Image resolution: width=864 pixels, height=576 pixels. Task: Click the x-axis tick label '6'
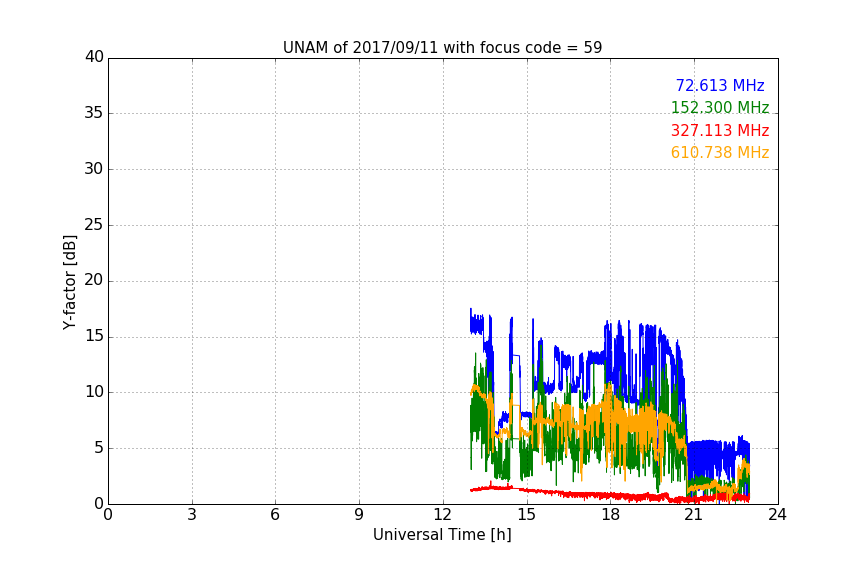click(x=276, y=515)
